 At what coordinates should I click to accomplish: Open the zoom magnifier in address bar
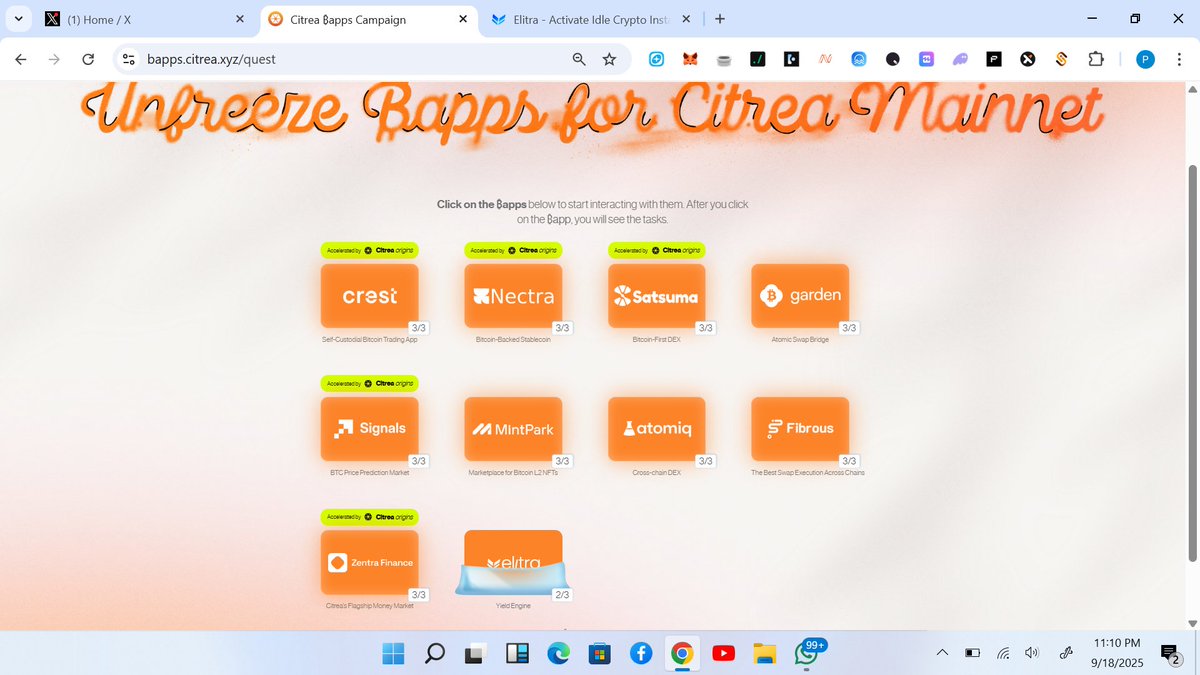(x=579, y=59)
